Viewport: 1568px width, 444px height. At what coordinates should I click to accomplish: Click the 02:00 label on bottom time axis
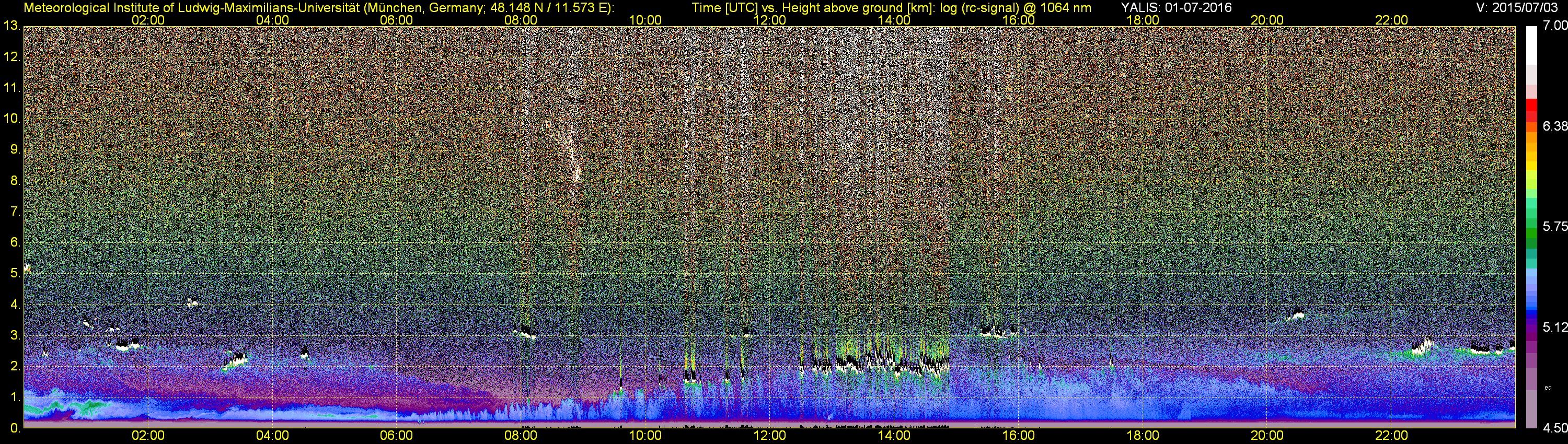point(148,436)
